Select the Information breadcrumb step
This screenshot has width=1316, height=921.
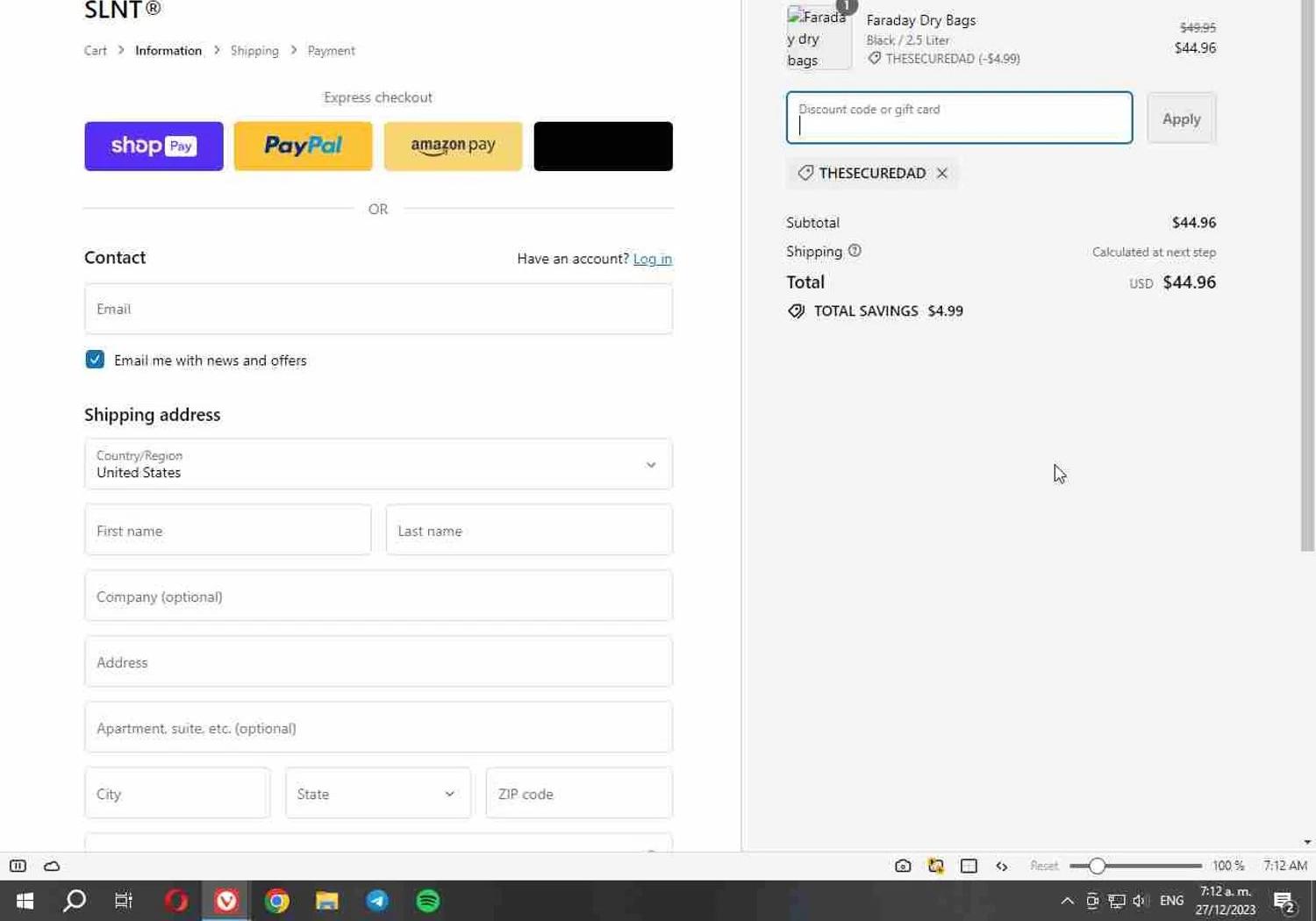(x=168, y=51)
